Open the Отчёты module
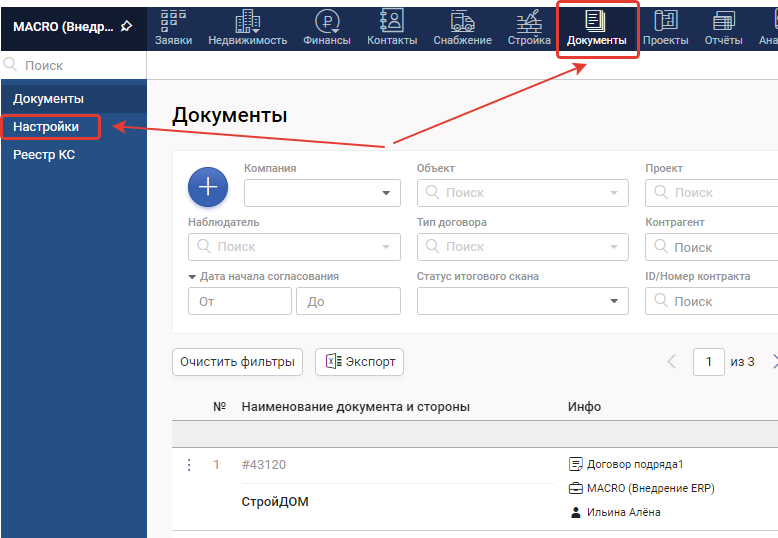 [723, 28]
